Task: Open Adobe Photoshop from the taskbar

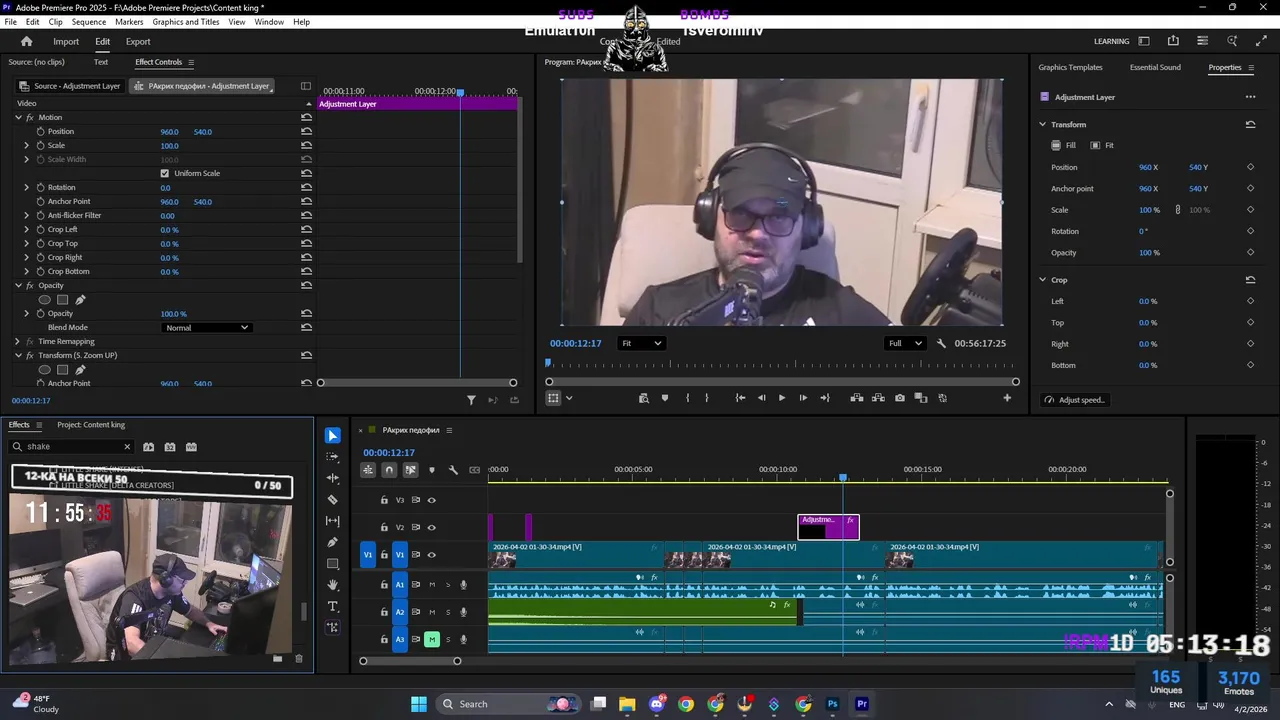Action: click(832, 704)
